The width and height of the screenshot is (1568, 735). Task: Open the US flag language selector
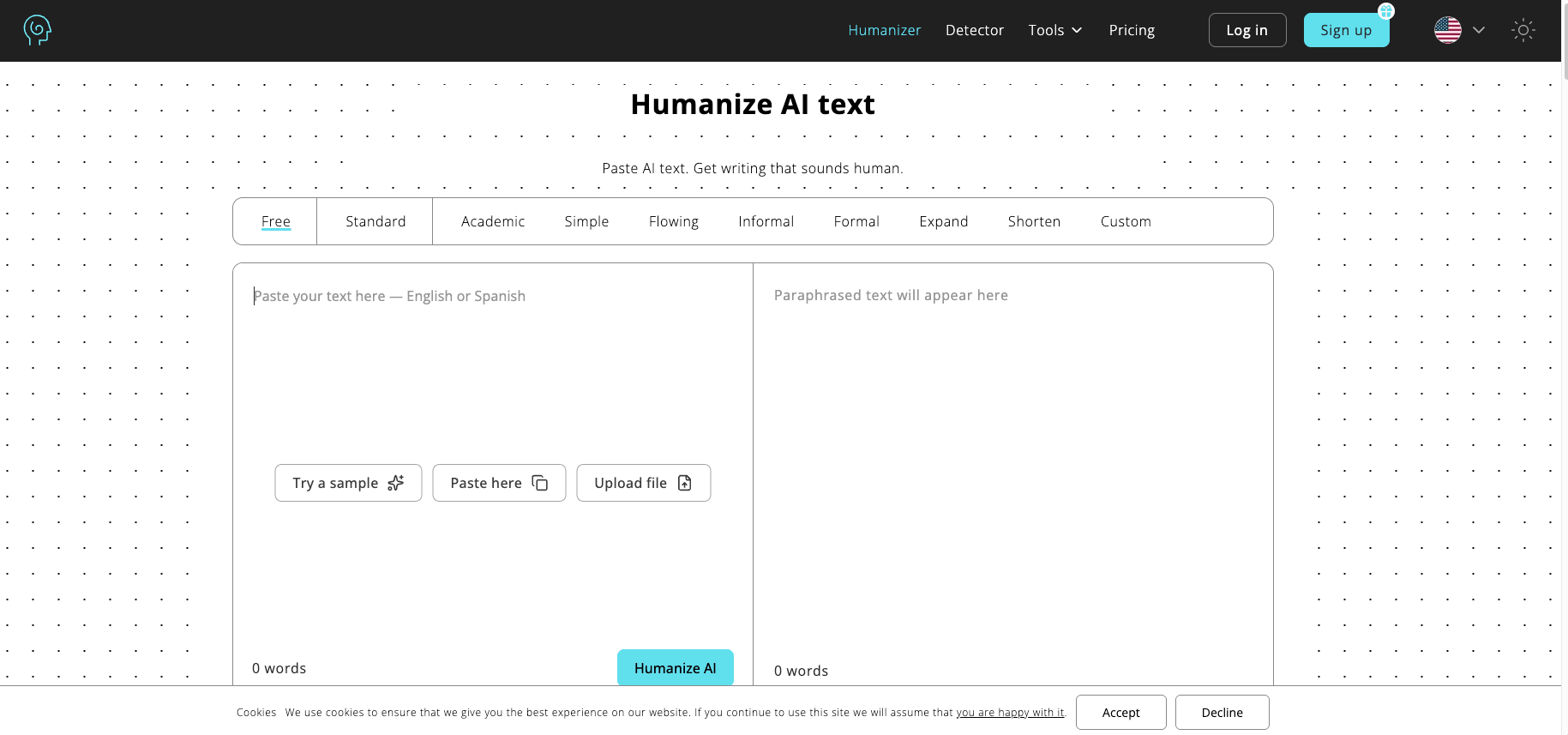coord(1448,30)
